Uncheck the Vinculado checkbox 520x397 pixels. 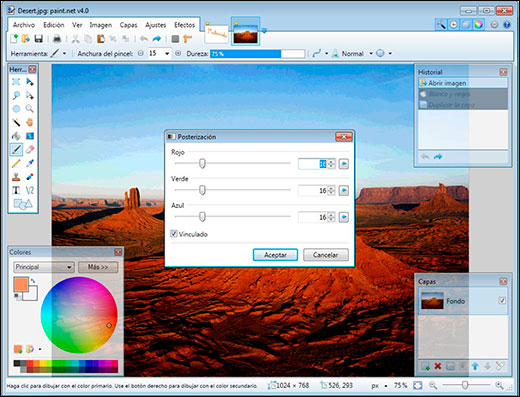pos(174,234)
